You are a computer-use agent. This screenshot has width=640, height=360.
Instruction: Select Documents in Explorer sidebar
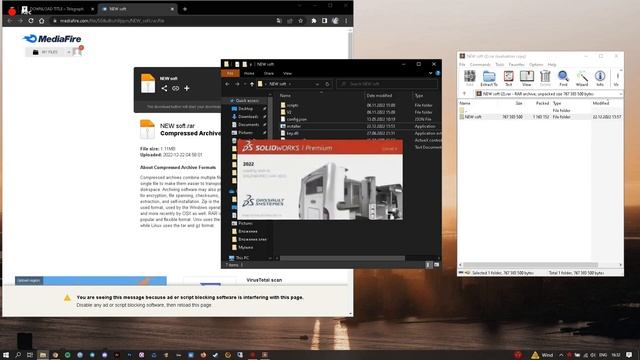pos(248,124)
